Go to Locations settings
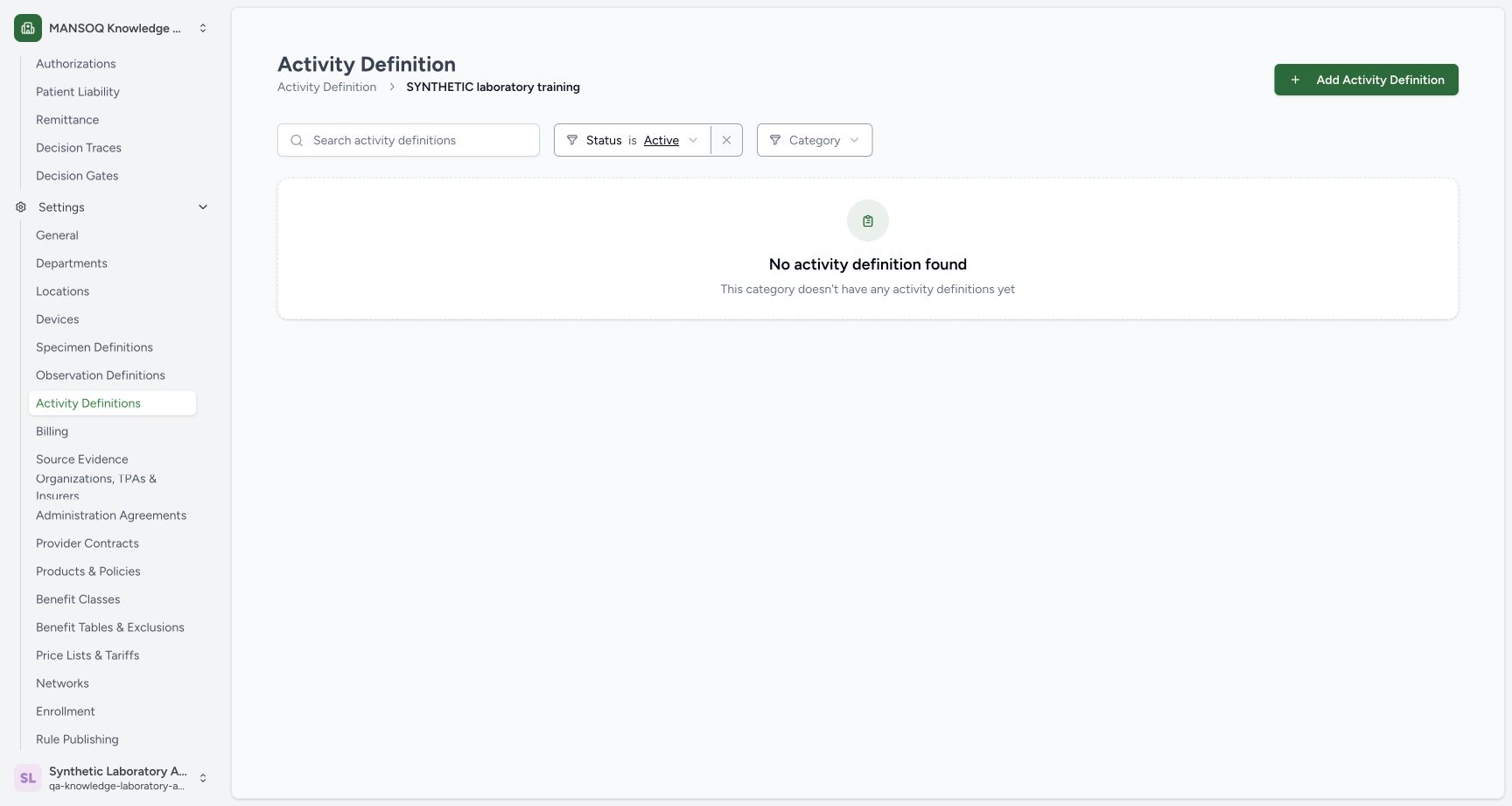1512x806 pixels. (x=62, y=291)
